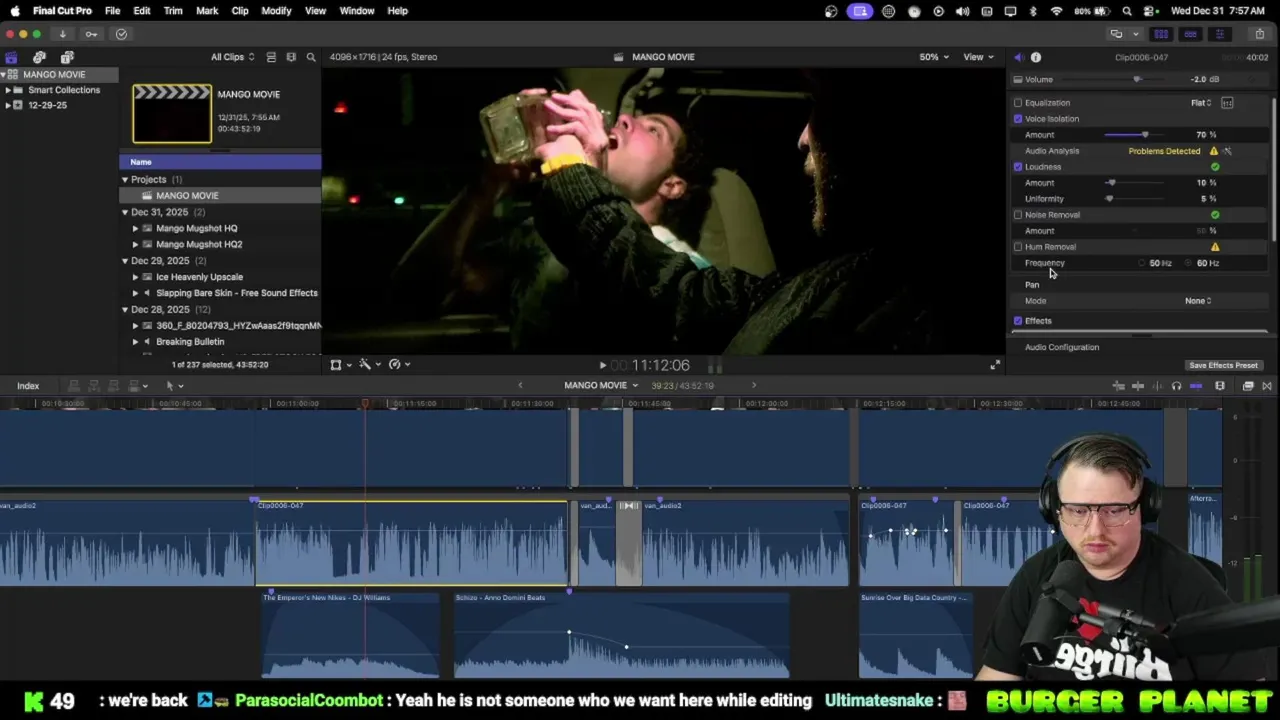The image size is (1280, 720).
Task: Open Equalization graphic EQ icon
Action: (1227, 103)
